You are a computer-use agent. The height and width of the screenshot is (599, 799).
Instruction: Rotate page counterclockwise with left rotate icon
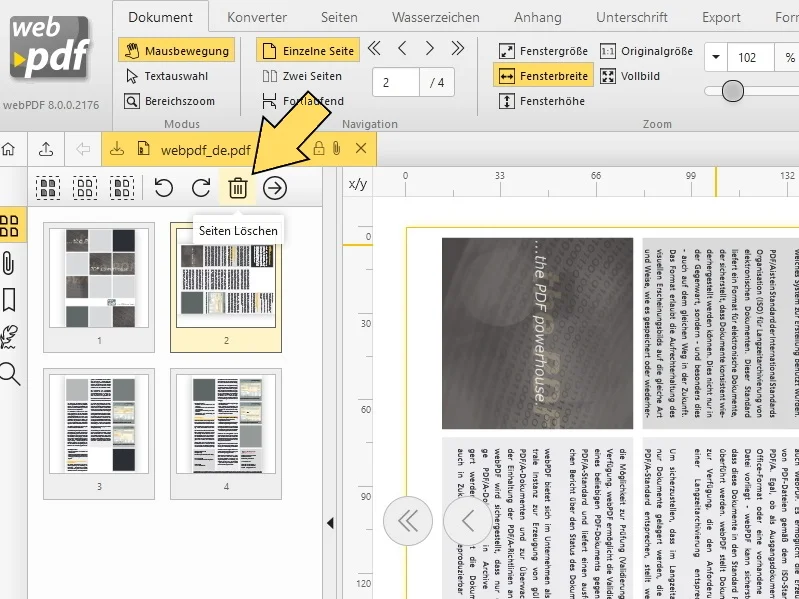click(x=164, y=188)
